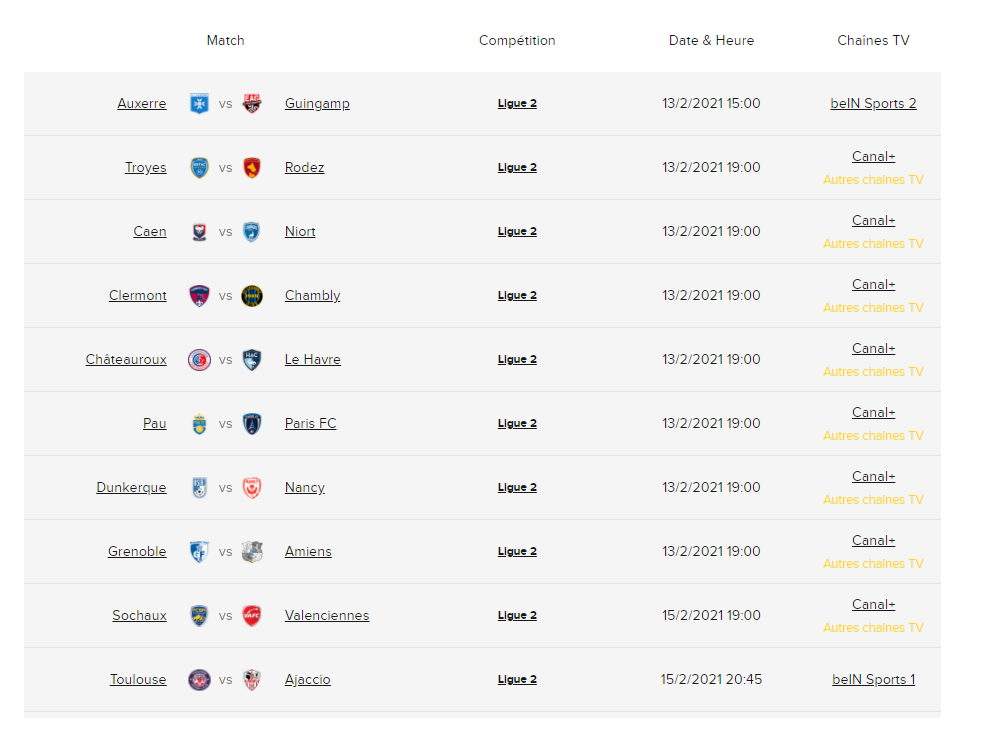Expand Autres chaînes TV for Sochaux match

(x=873, y=628)
